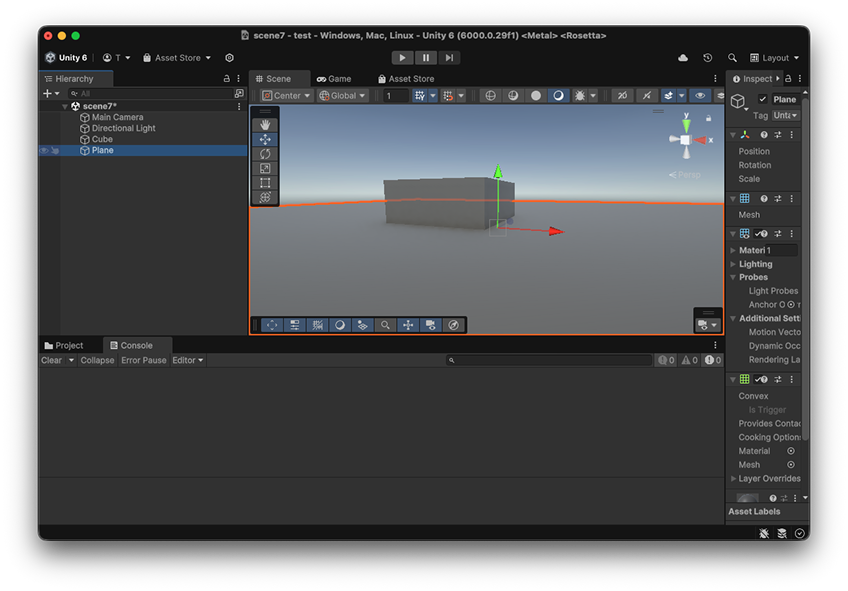Switch to the Game tab
Screen dimensions: 848x591
[334, 79]
